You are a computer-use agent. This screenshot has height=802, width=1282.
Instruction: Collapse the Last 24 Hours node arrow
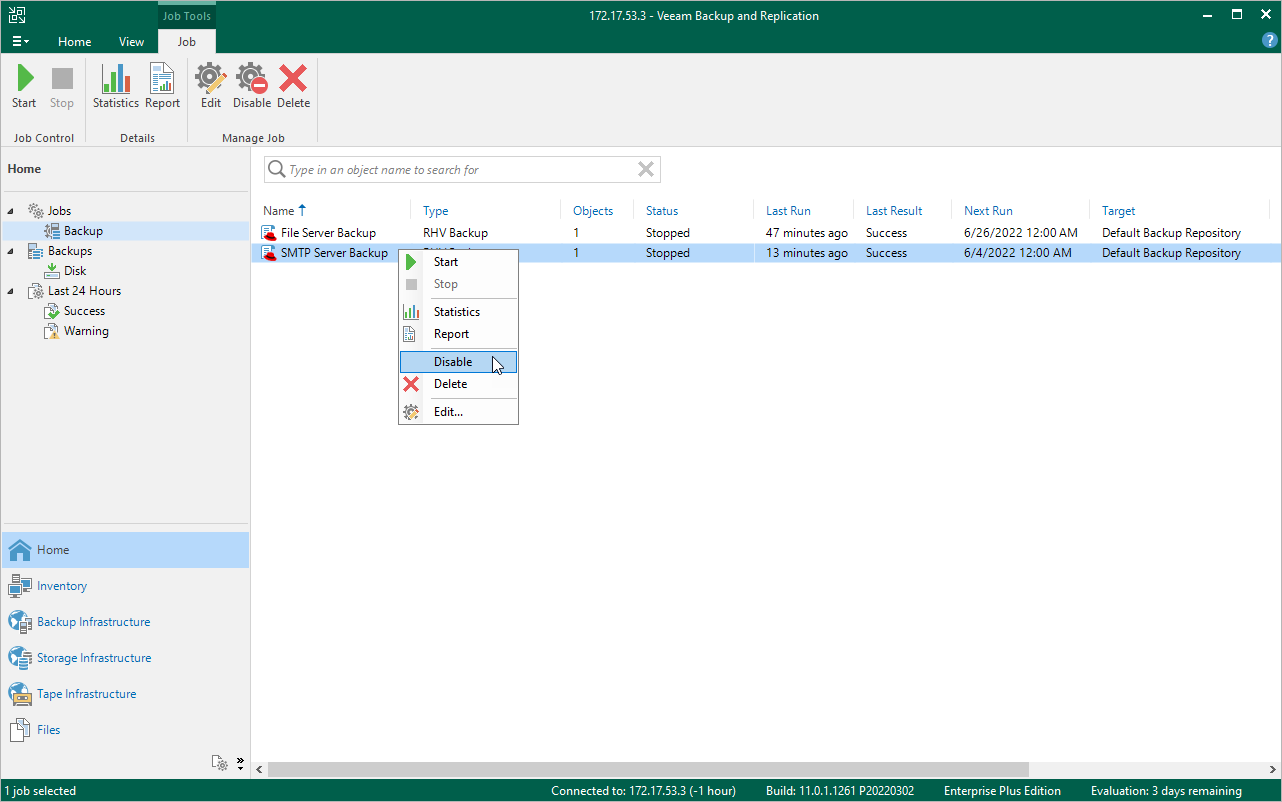12,291
